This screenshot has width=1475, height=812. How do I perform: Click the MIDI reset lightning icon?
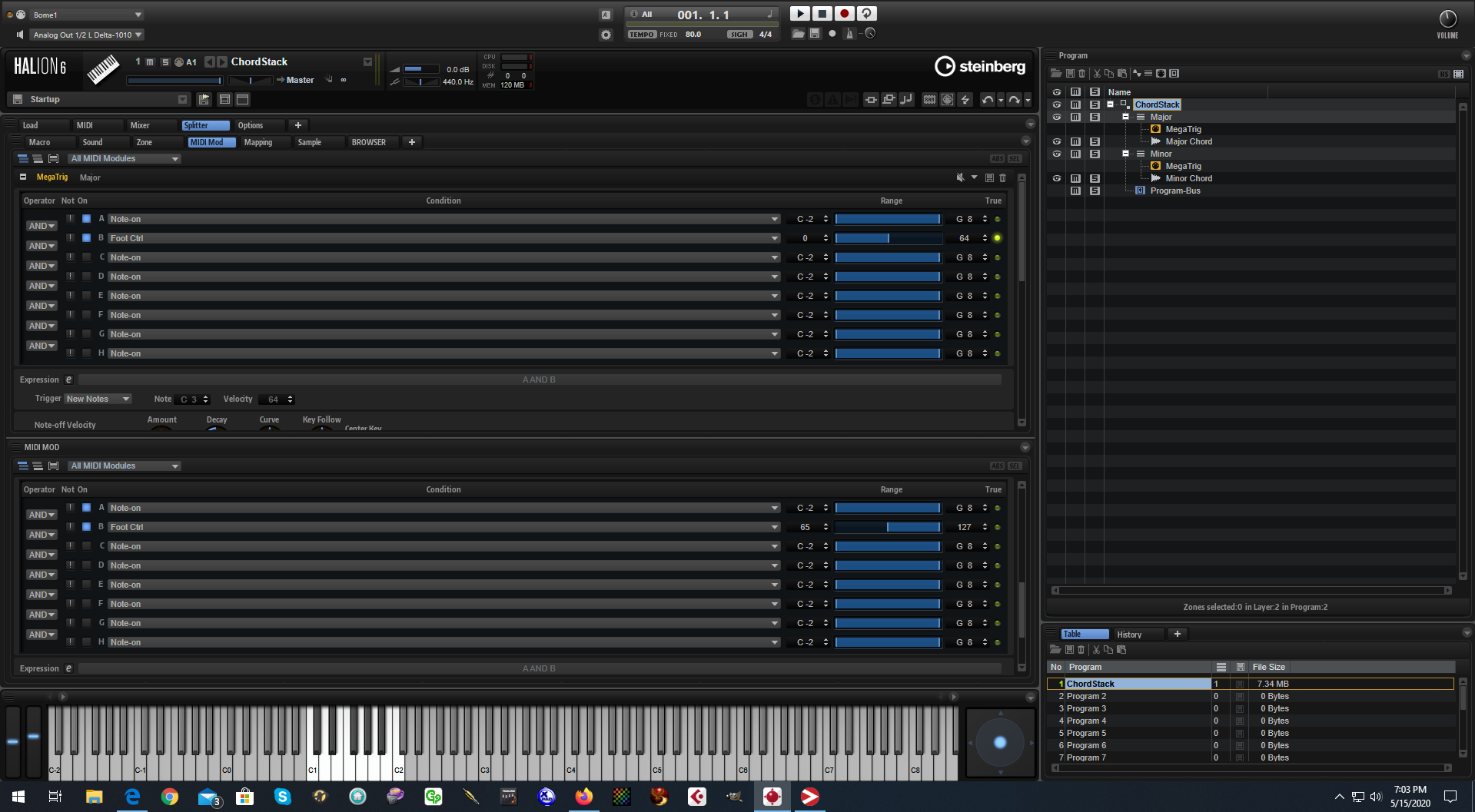coord(965,99)
